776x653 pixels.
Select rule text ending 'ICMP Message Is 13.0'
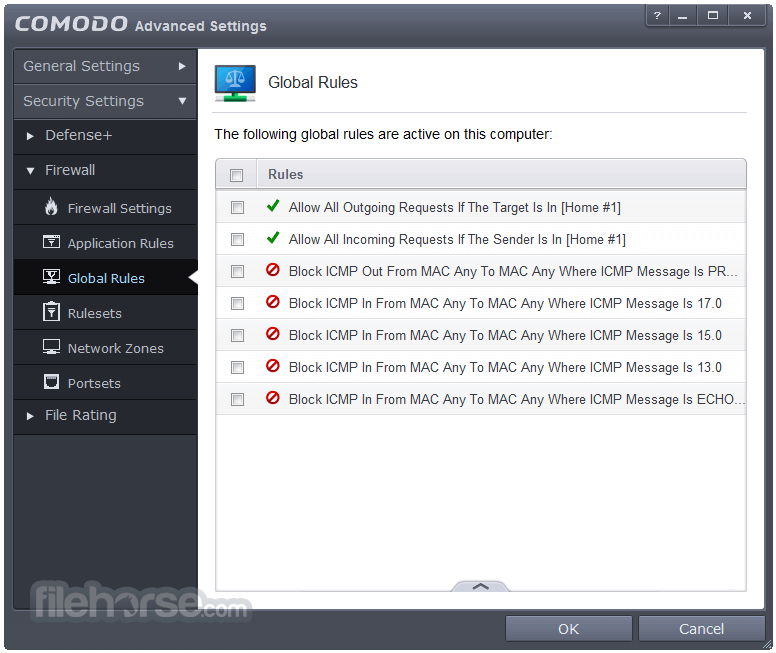tap(505, 367)
